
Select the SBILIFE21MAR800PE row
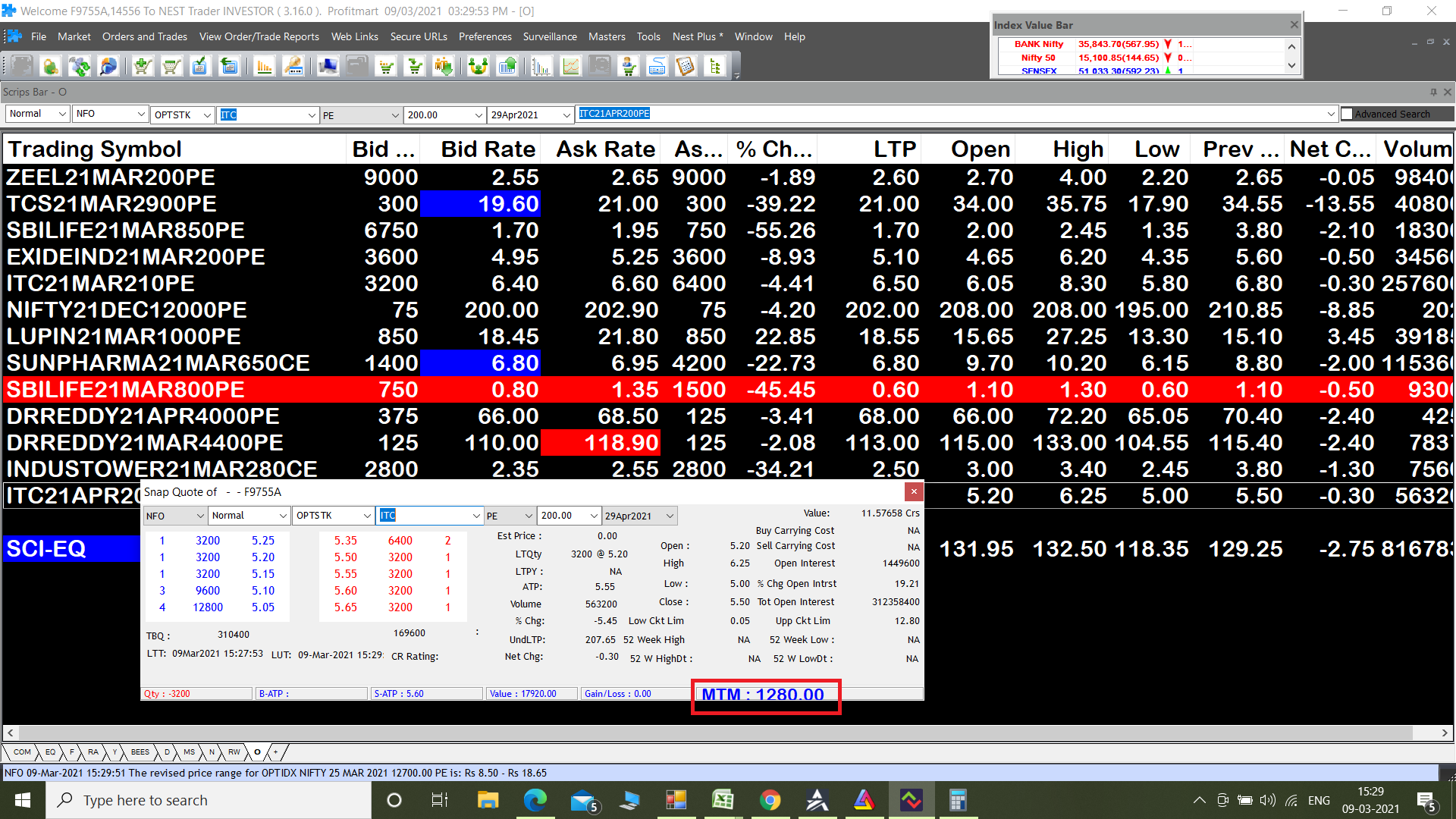728,390
